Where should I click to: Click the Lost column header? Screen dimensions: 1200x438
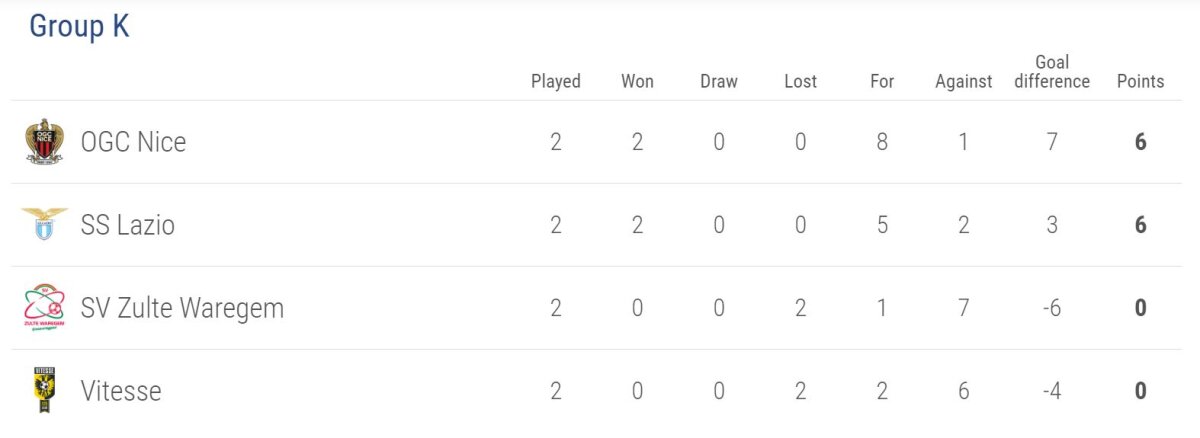point(800,81)
